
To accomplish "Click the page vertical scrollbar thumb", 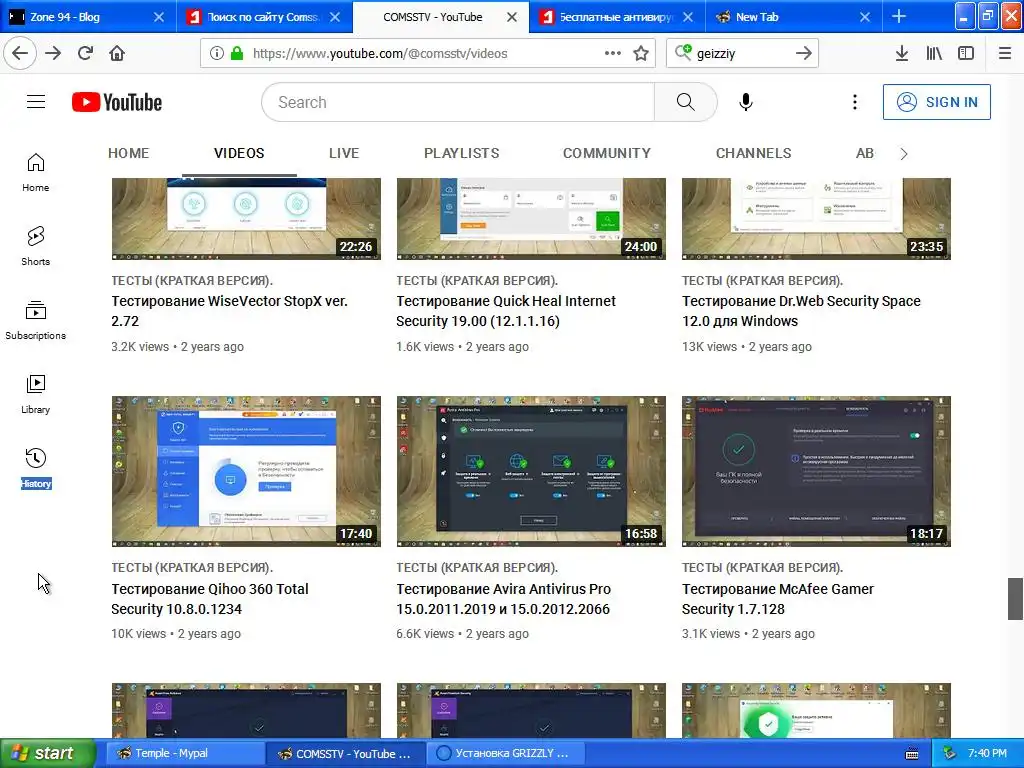I will coord(1015,598).
